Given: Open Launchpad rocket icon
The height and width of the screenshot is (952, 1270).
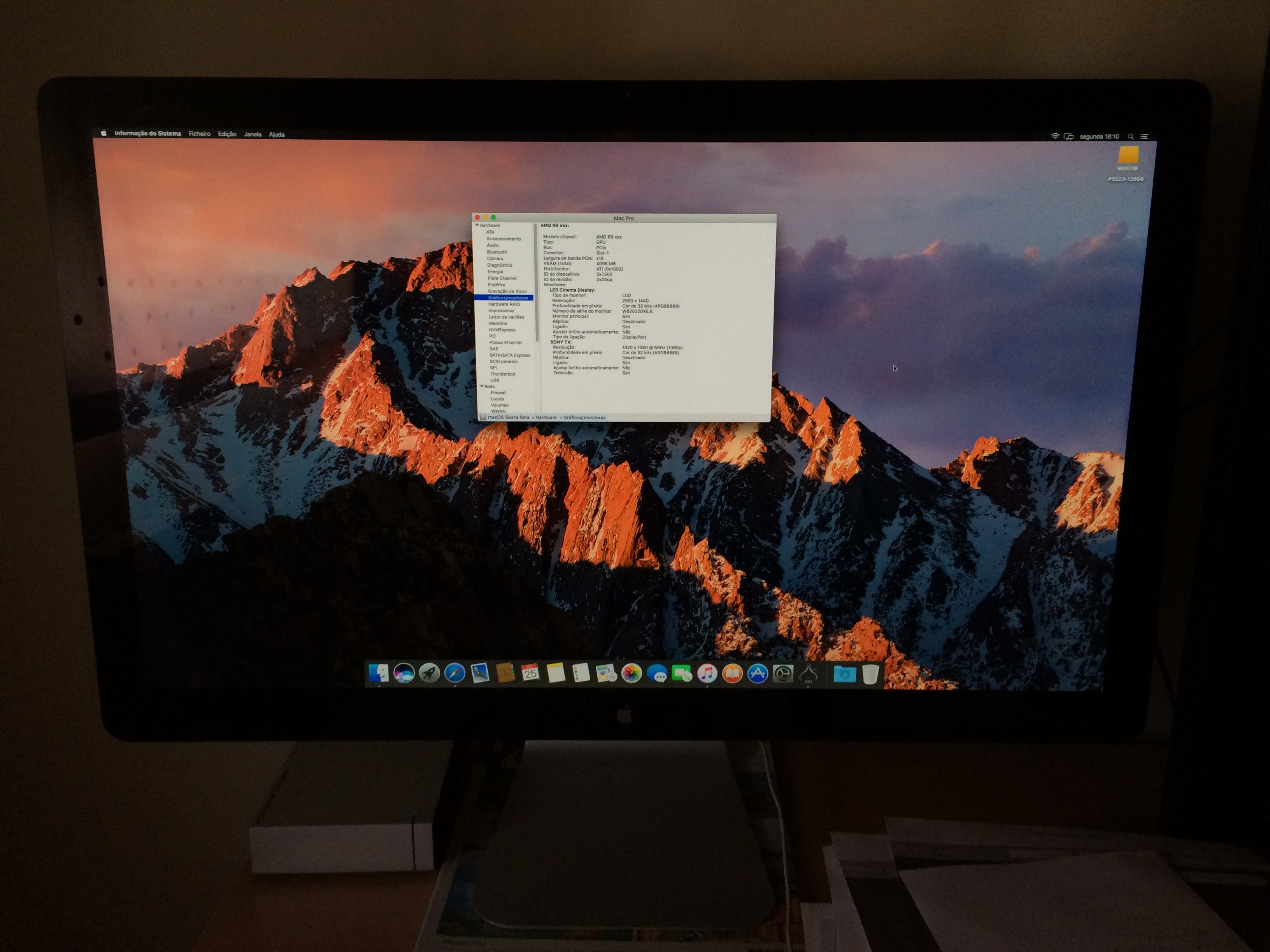Looking at the screenshot, I should click(430, 673).
